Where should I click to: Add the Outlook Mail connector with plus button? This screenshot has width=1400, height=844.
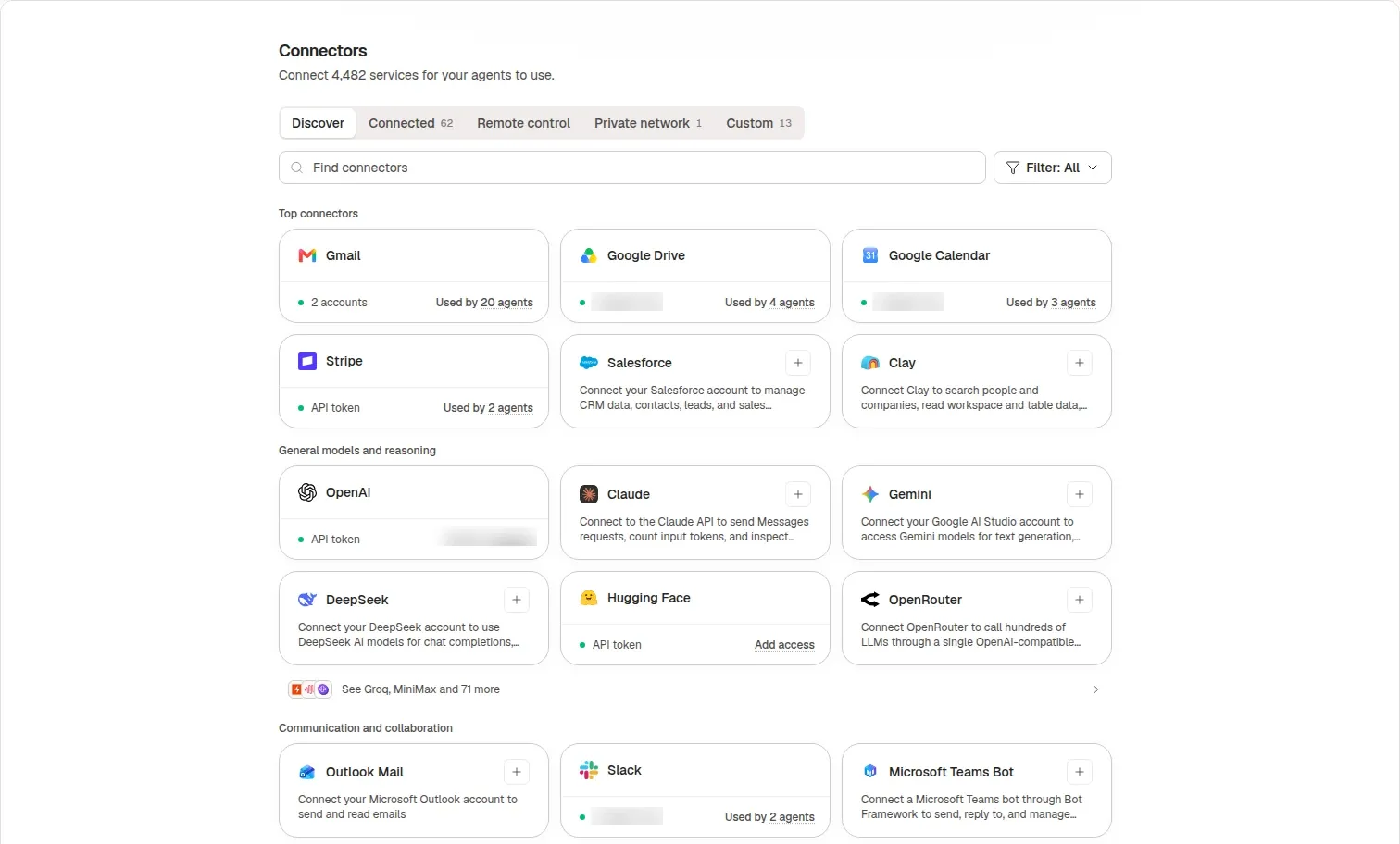[517, 772]
